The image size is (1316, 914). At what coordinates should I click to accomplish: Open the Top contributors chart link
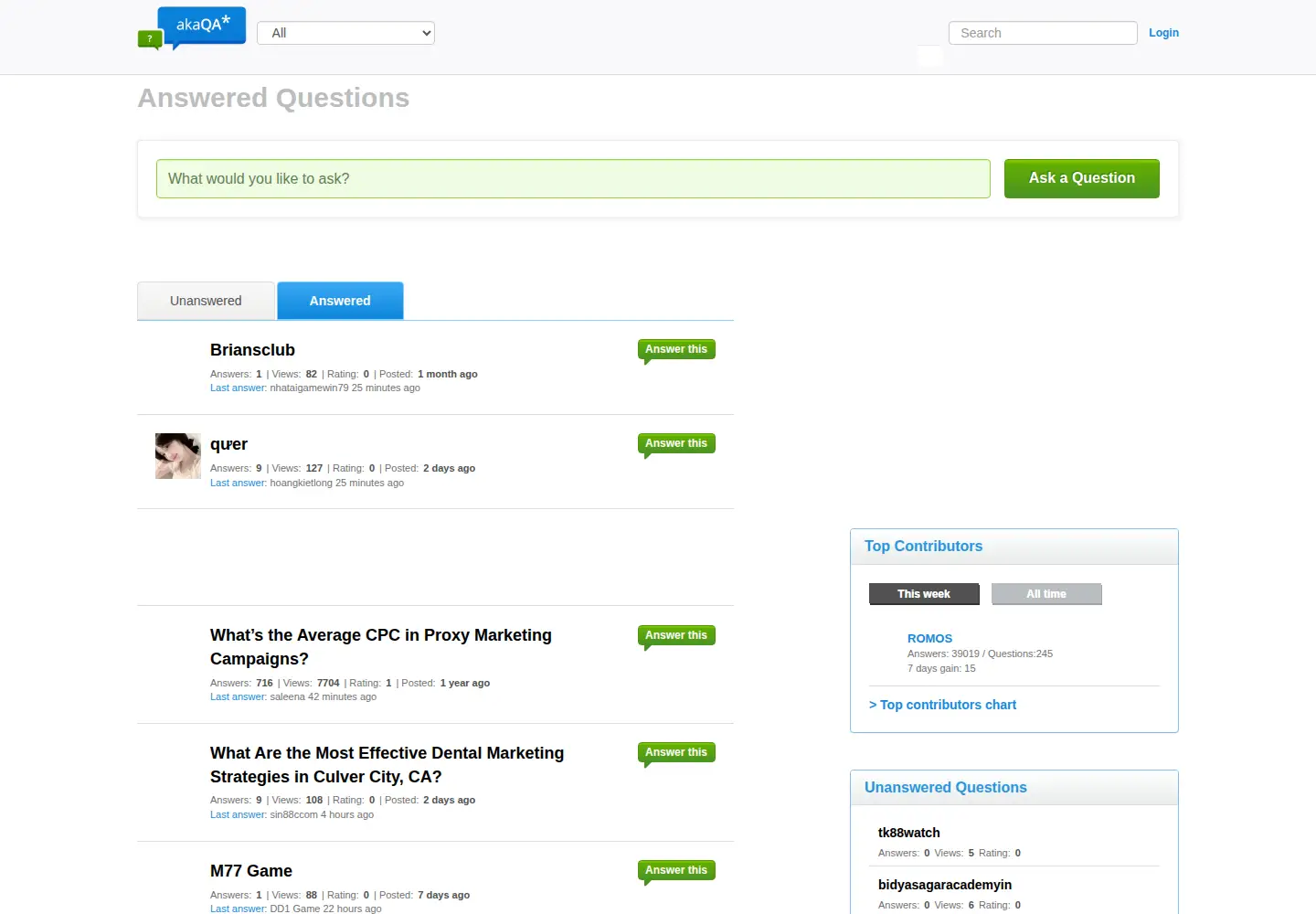point(942,705)
